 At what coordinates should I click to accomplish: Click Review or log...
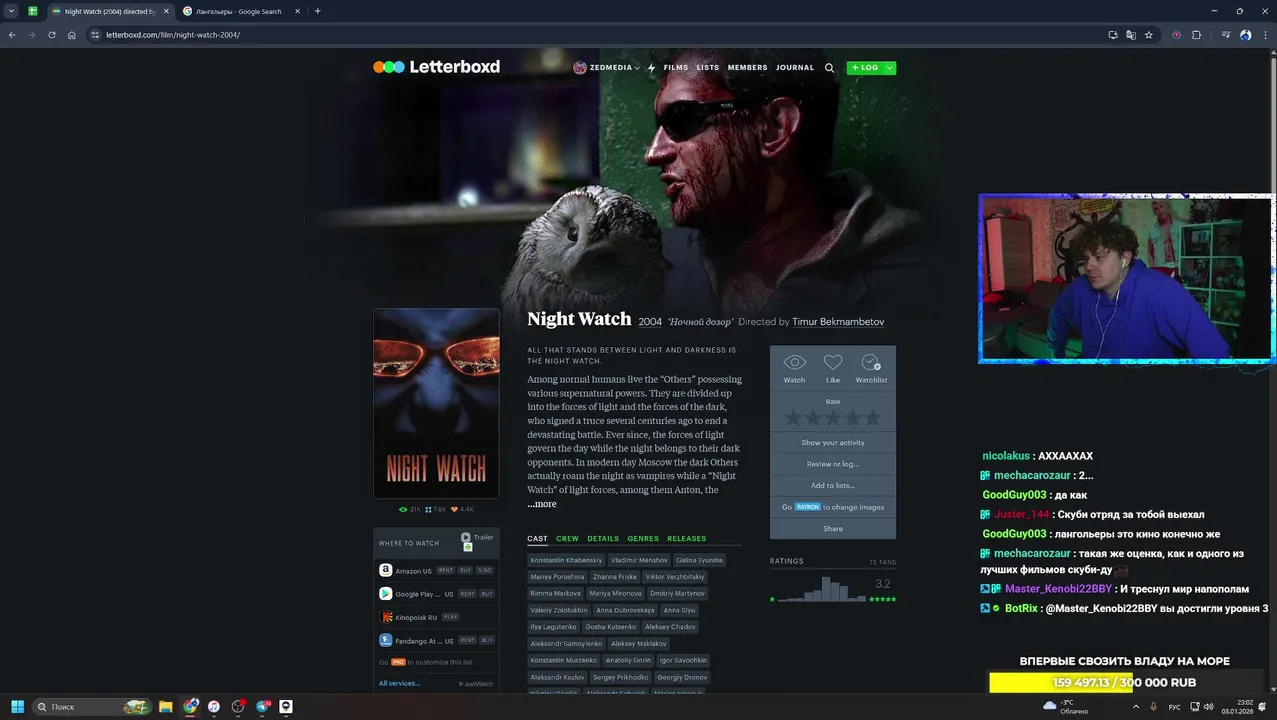coord(833,464)
